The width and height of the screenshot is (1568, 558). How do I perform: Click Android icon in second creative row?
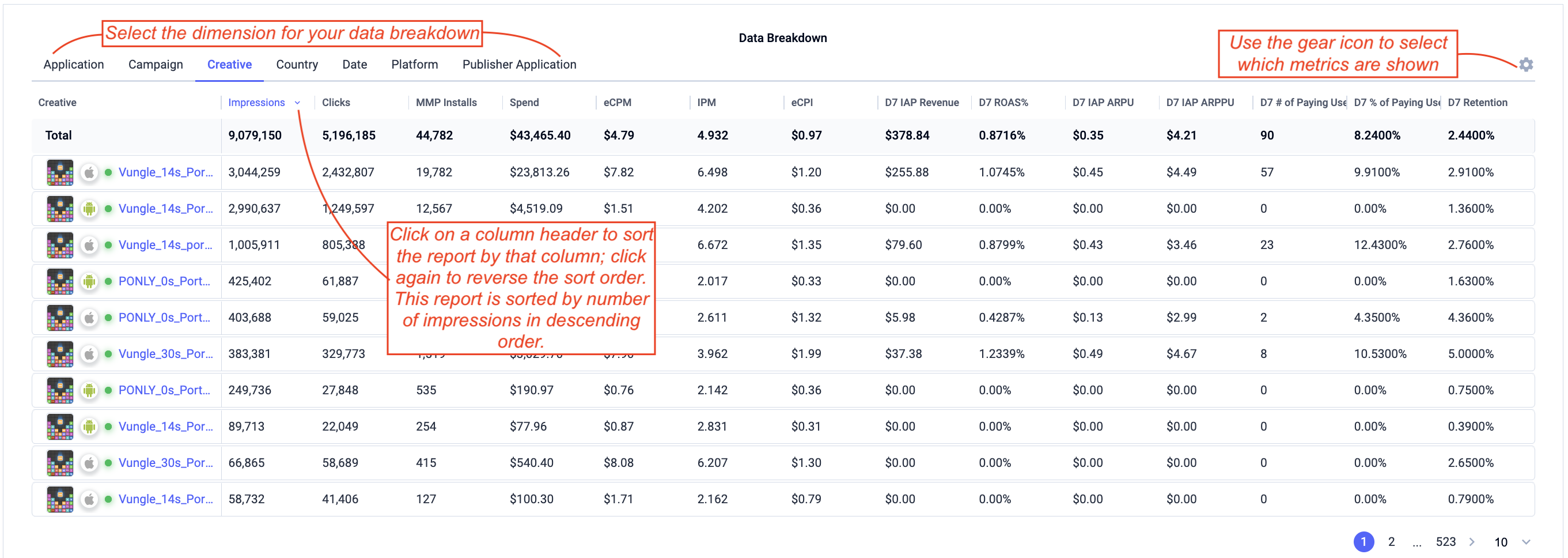(89, 209)
